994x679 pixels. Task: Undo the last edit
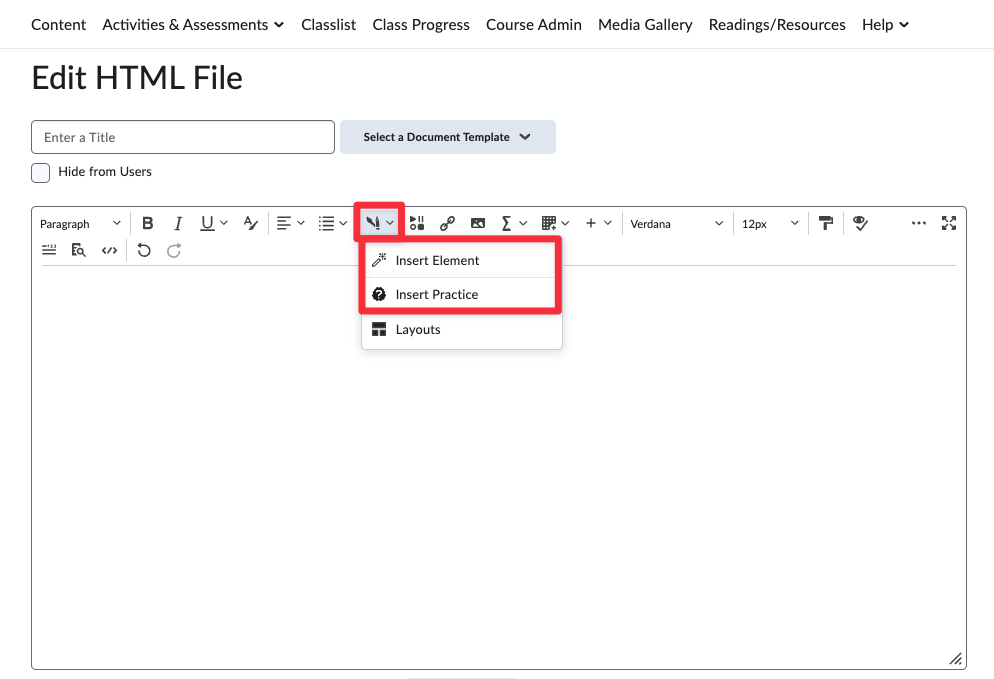tap(144, 251)
